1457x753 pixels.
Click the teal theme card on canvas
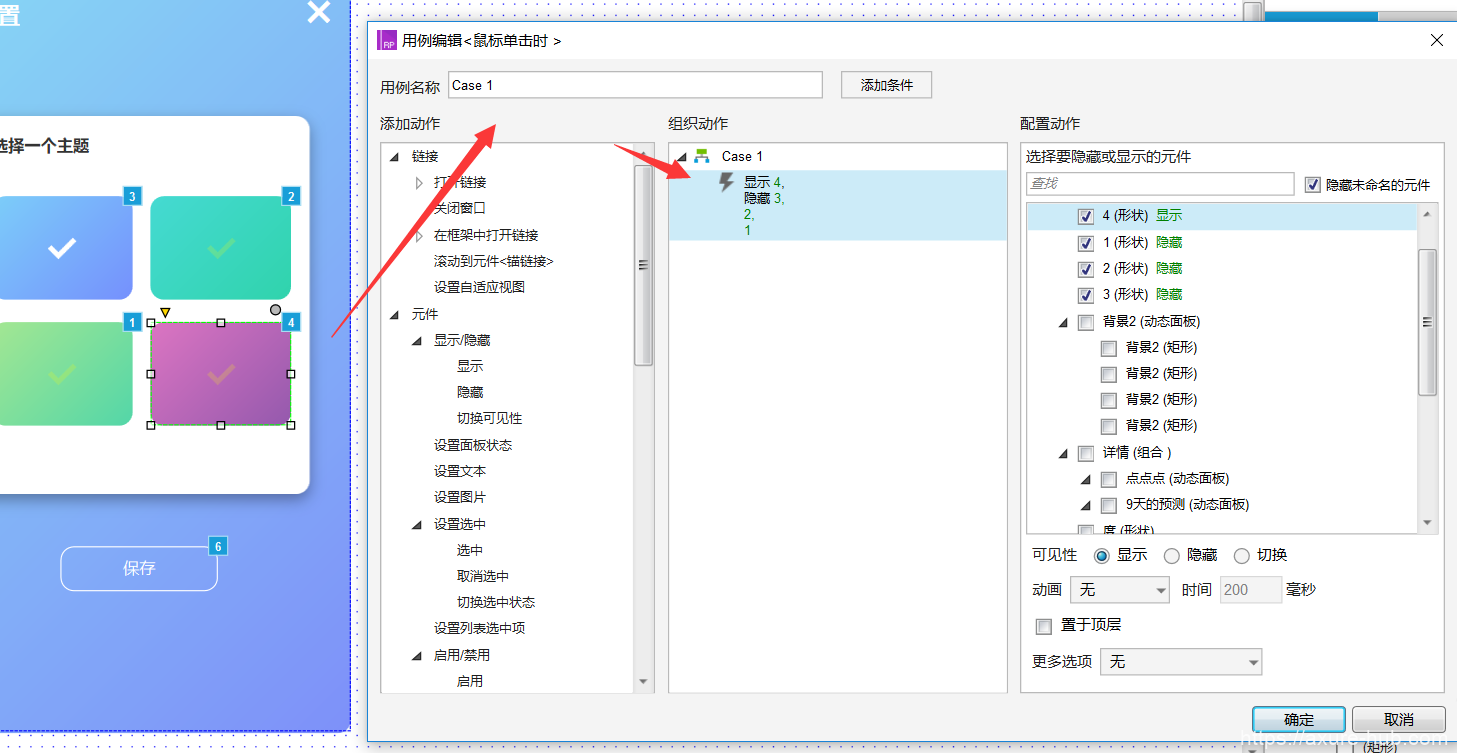click(x=221, y=248)
